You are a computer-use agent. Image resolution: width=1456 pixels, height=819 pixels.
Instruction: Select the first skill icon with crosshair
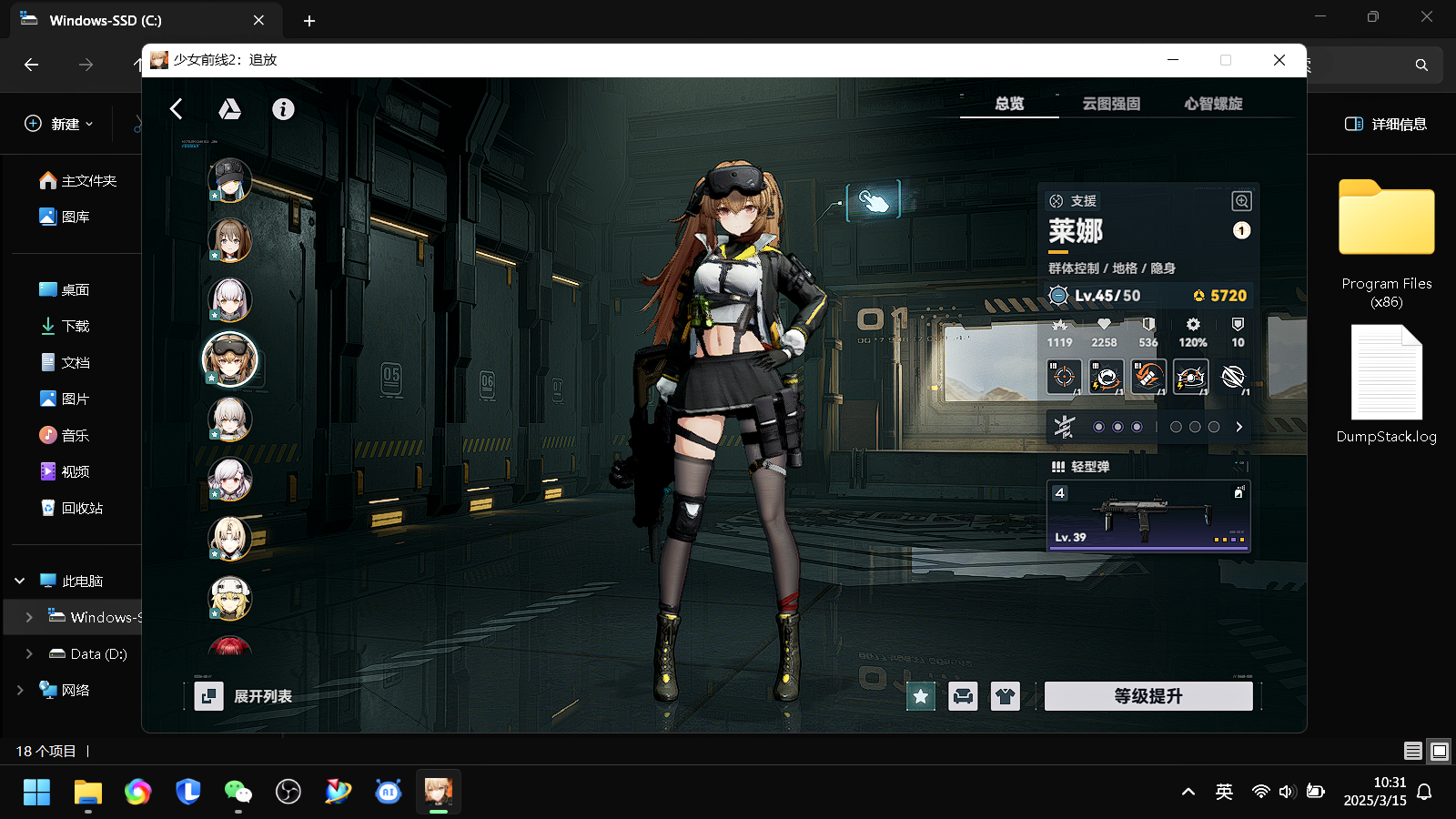point(1064,376)
